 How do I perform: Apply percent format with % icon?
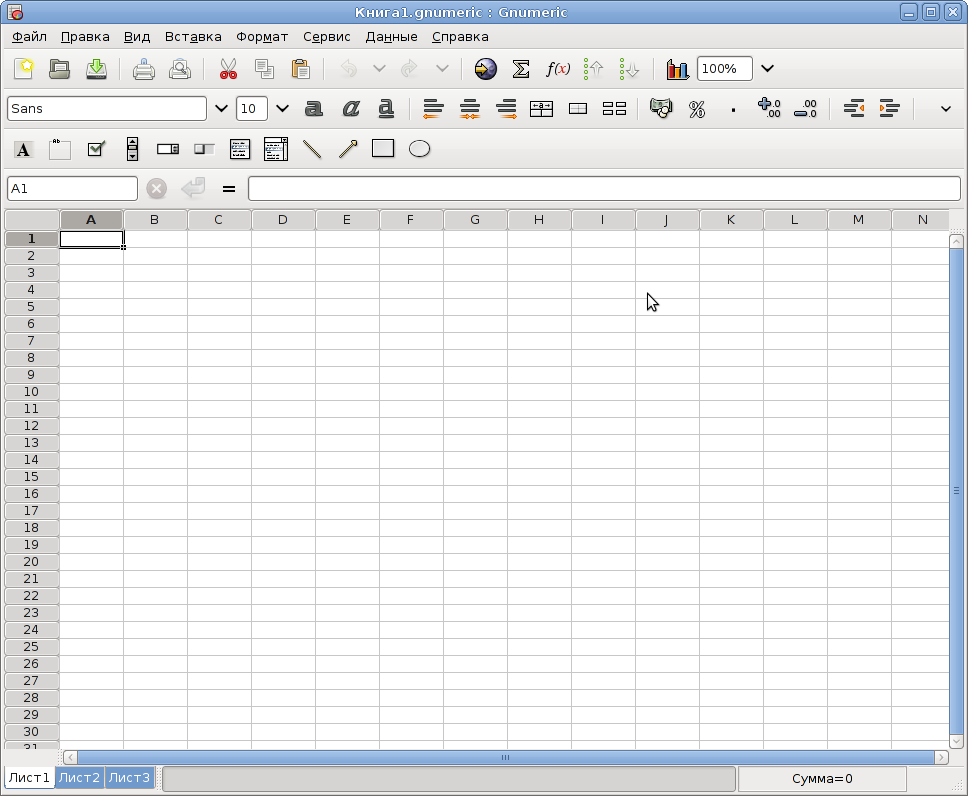[697, 109]
